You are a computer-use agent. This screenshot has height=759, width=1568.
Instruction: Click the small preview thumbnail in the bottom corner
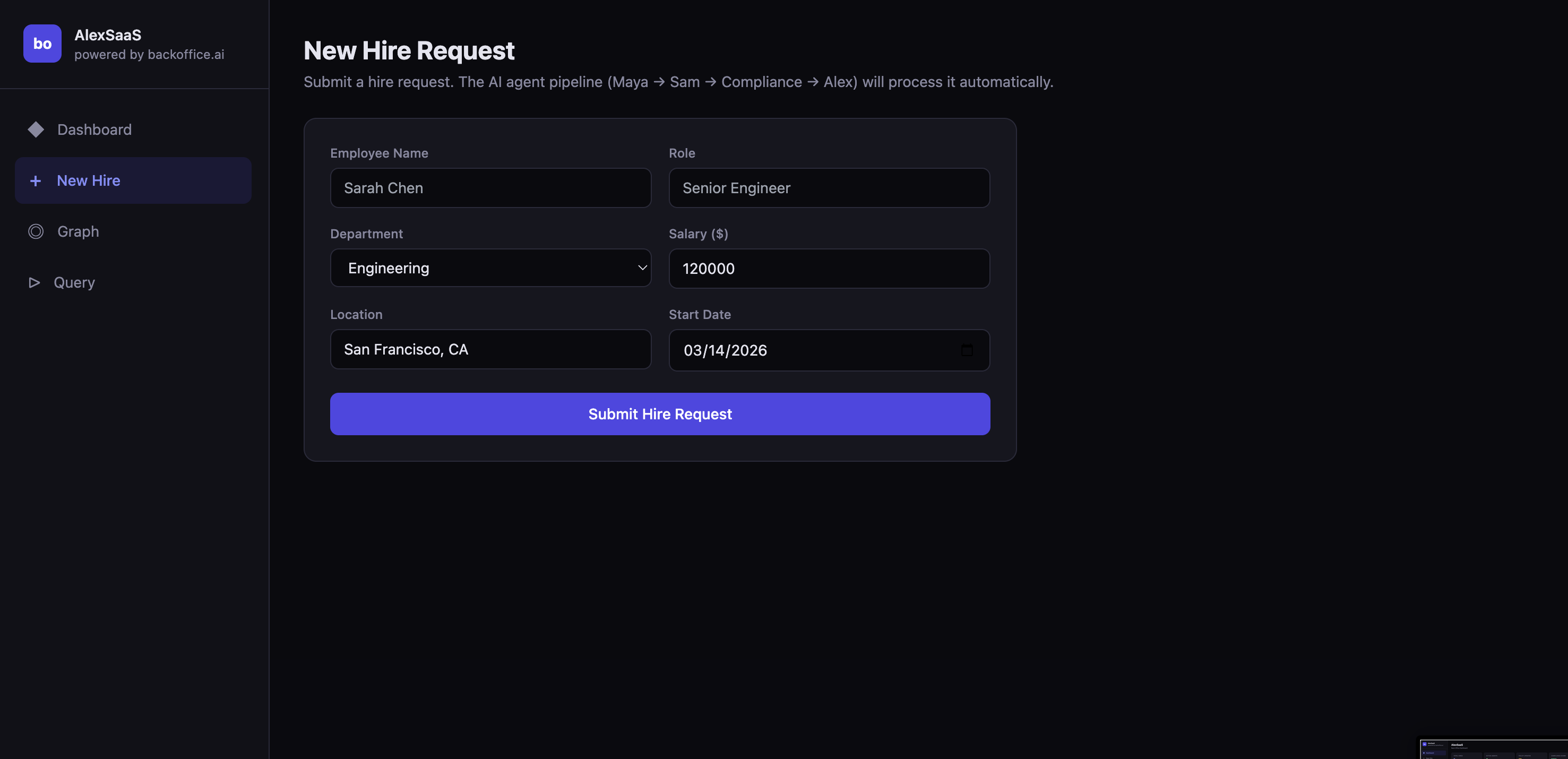(x=1493, y=749)
